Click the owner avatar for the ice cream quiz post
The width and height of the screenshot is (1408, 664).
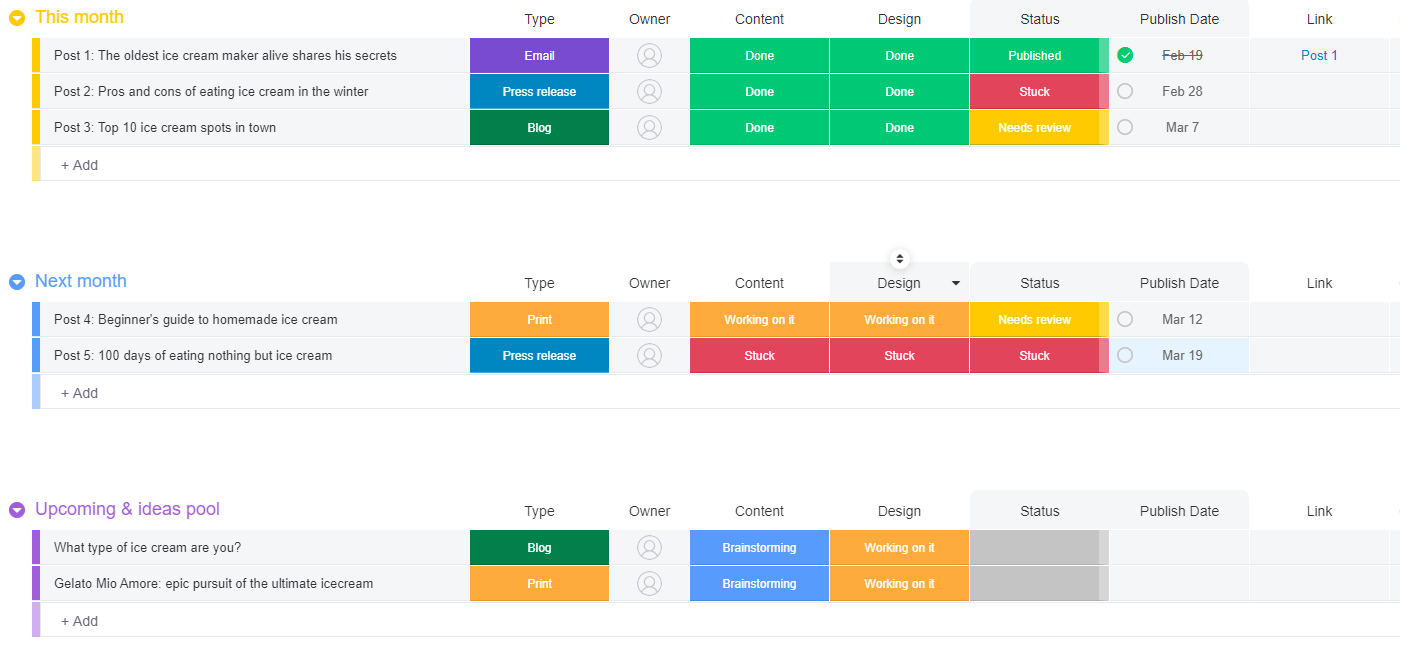(x=649, y=547)
